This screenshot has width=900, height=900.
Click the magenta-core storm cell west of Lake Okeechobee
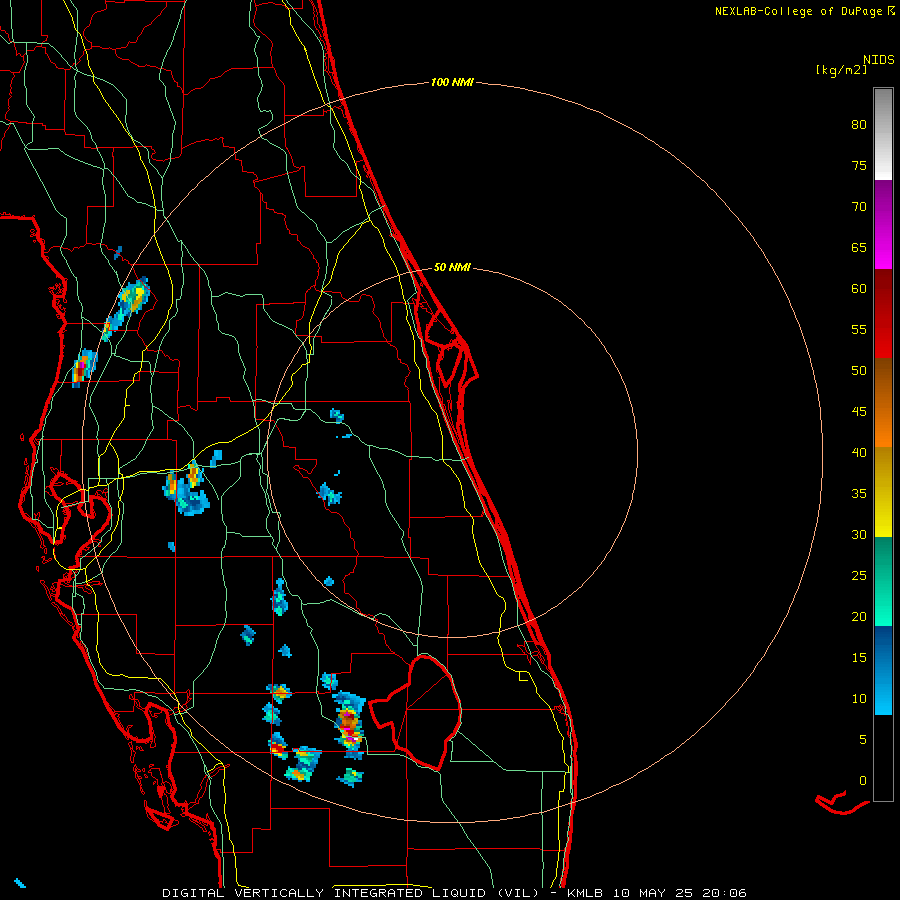pos(349,724)
